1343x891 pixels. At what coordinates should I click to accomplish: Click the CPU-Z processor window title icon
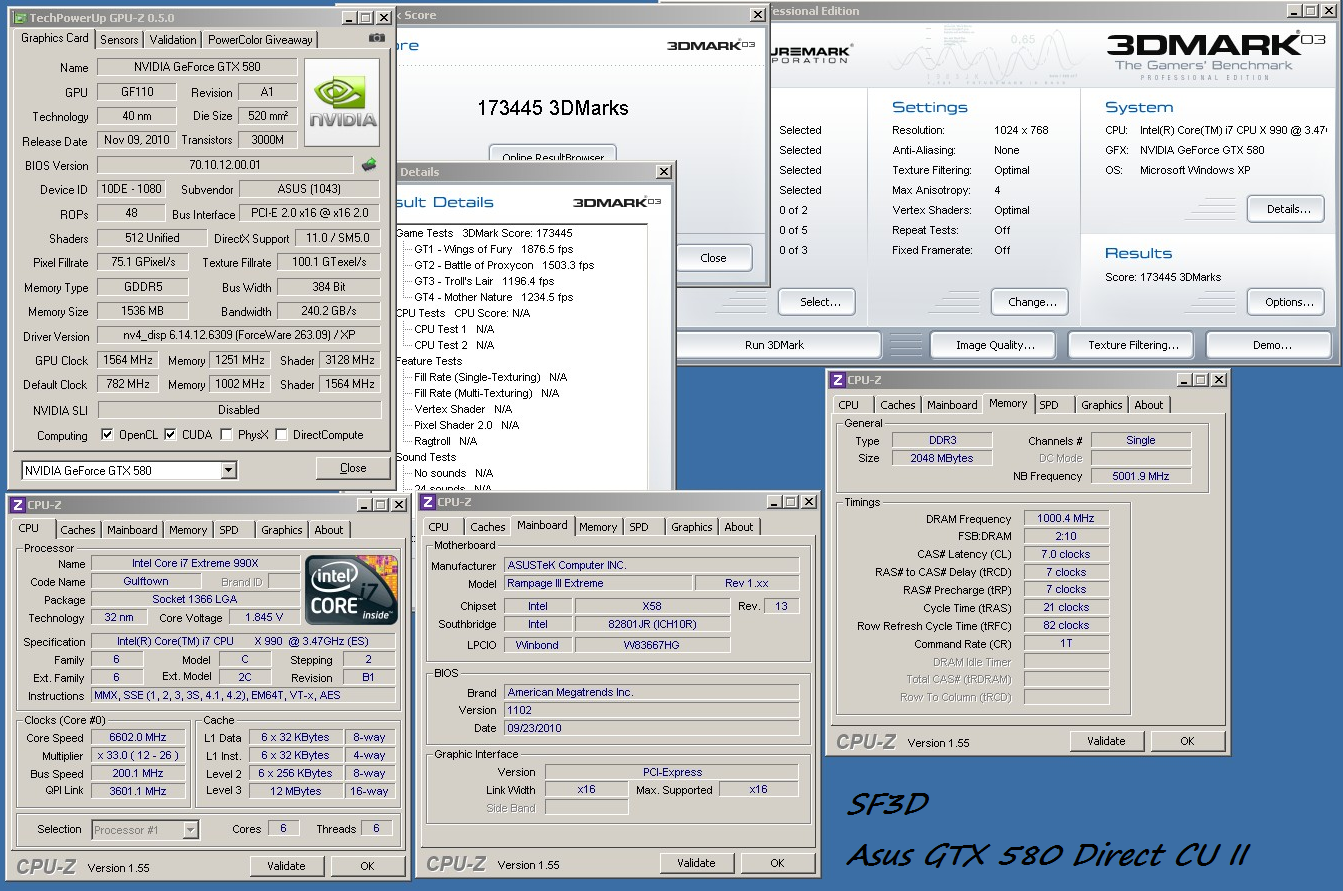pyautogui.click(x=17, y=505)
